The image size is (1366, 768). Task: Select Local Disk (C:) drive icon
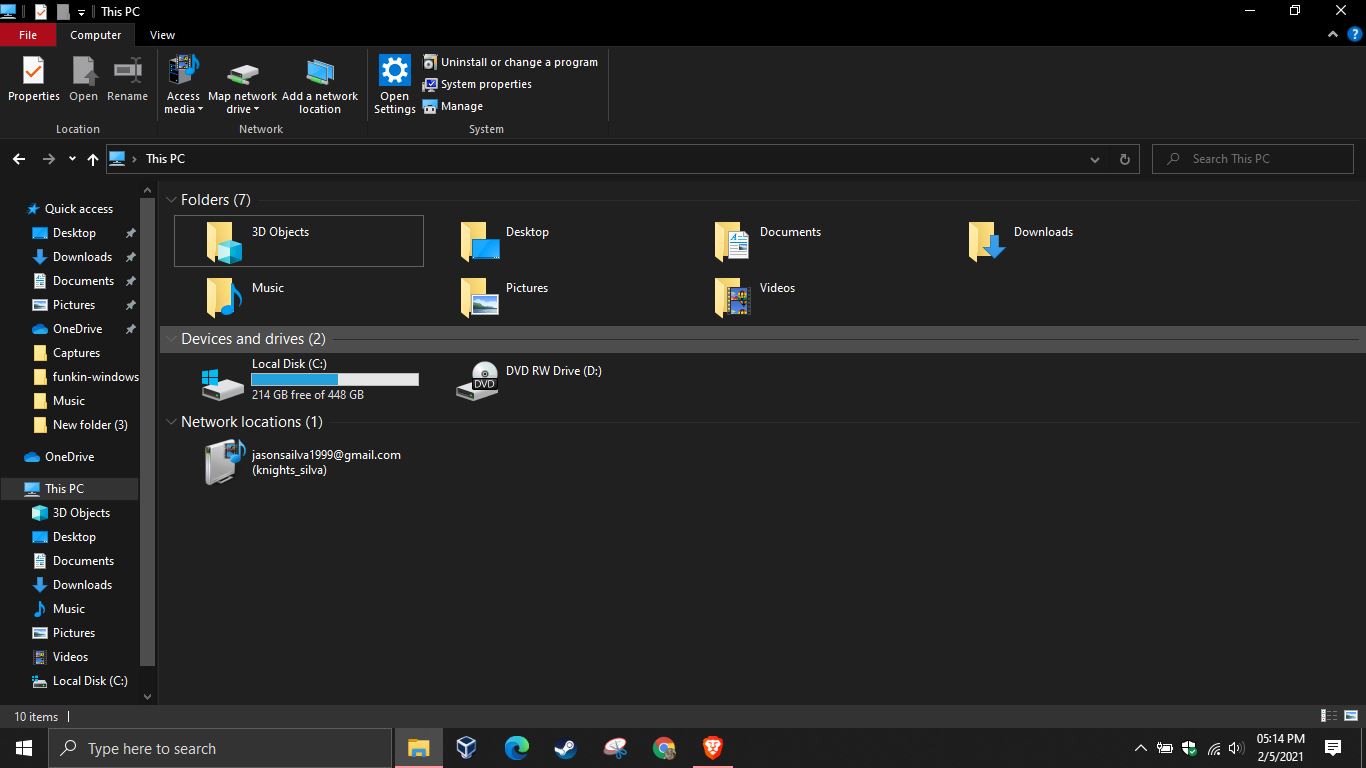(222, 383)
